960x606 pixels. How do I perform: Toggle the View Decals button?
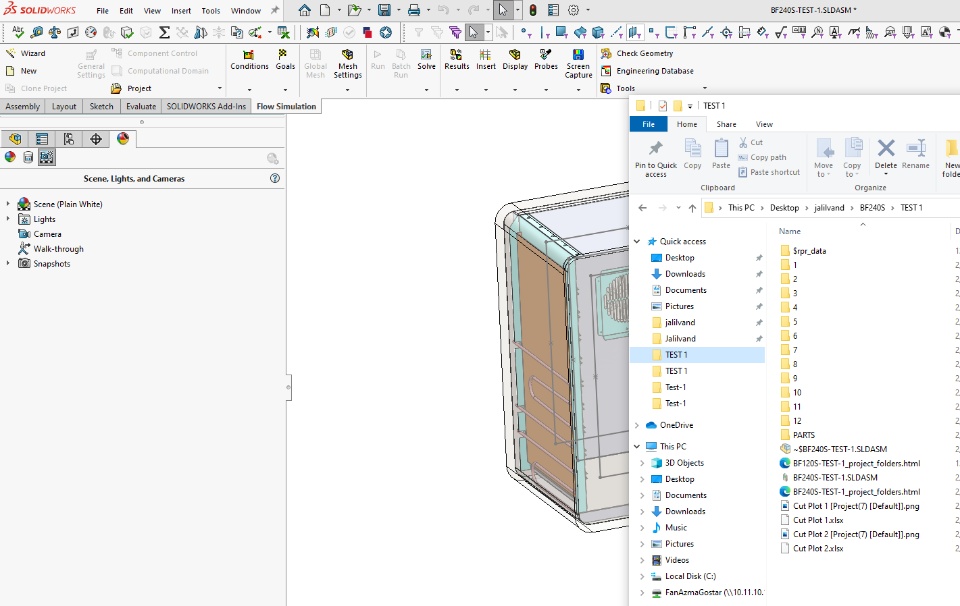pyautogui.click(x=28, y=157)
